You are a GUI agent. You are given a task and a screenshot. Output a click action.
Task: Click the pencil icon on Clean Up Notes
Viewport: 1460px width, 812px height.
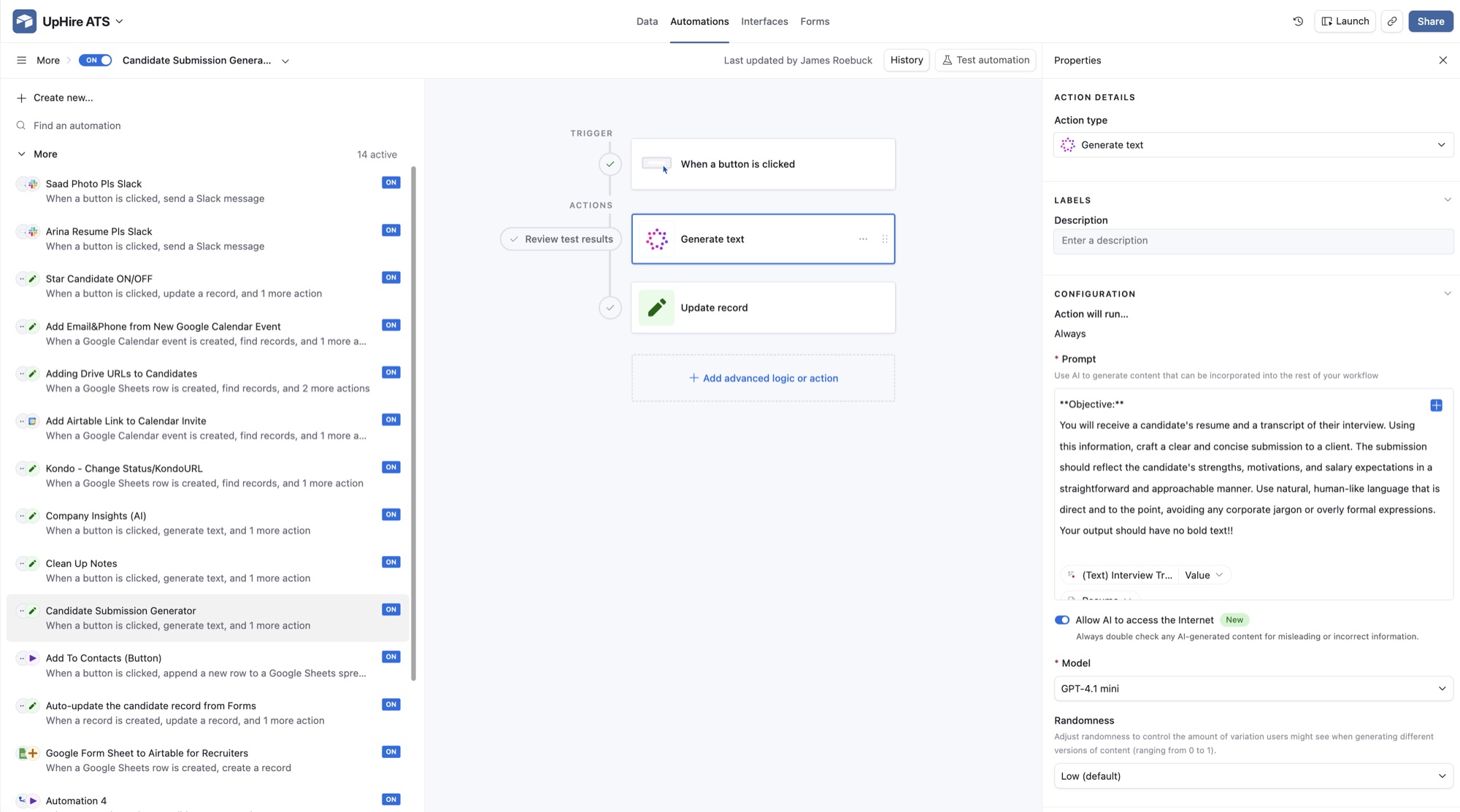tap(33, 563)
